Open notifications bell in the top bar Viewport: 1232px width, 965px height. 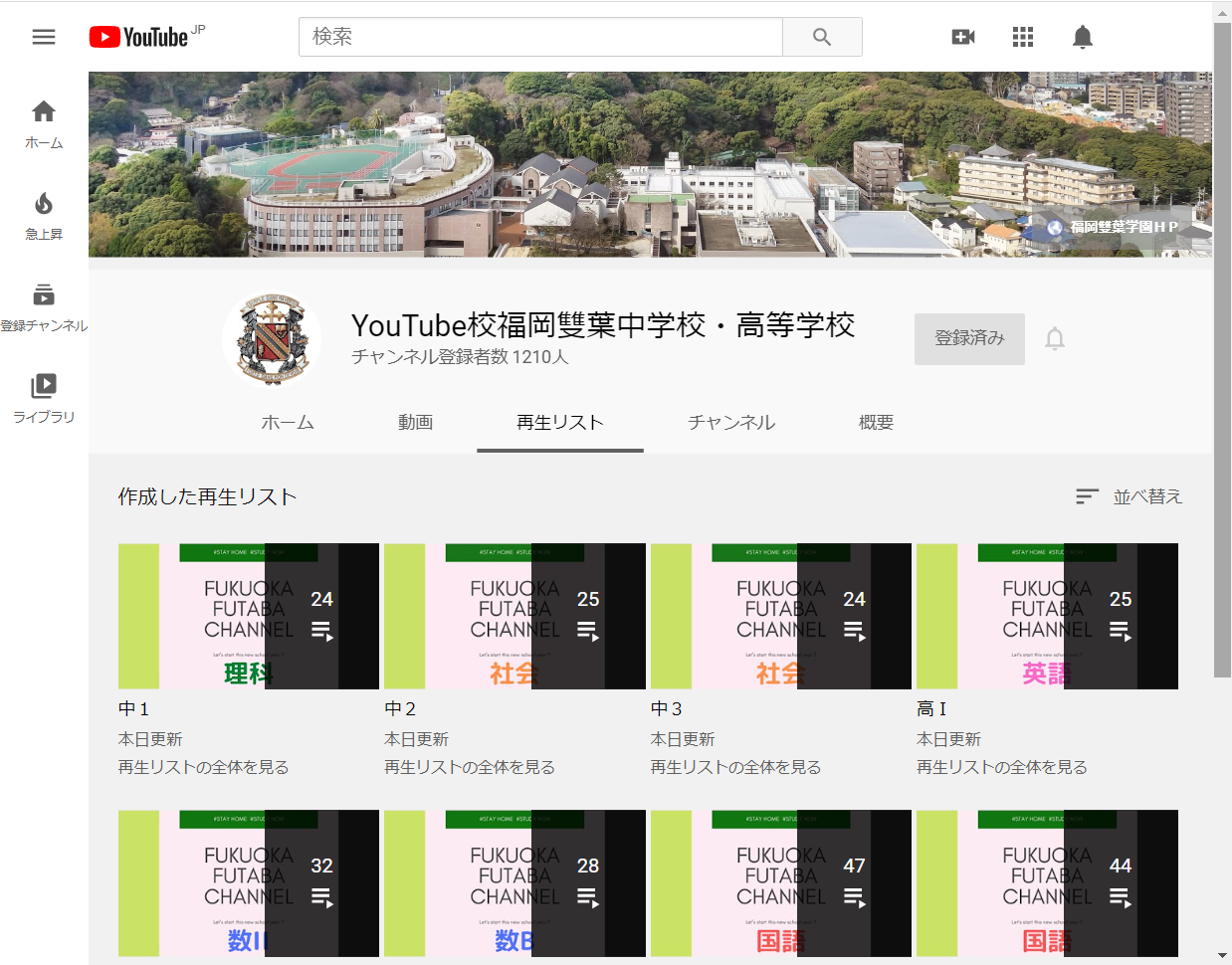(x=1083, y=37)
